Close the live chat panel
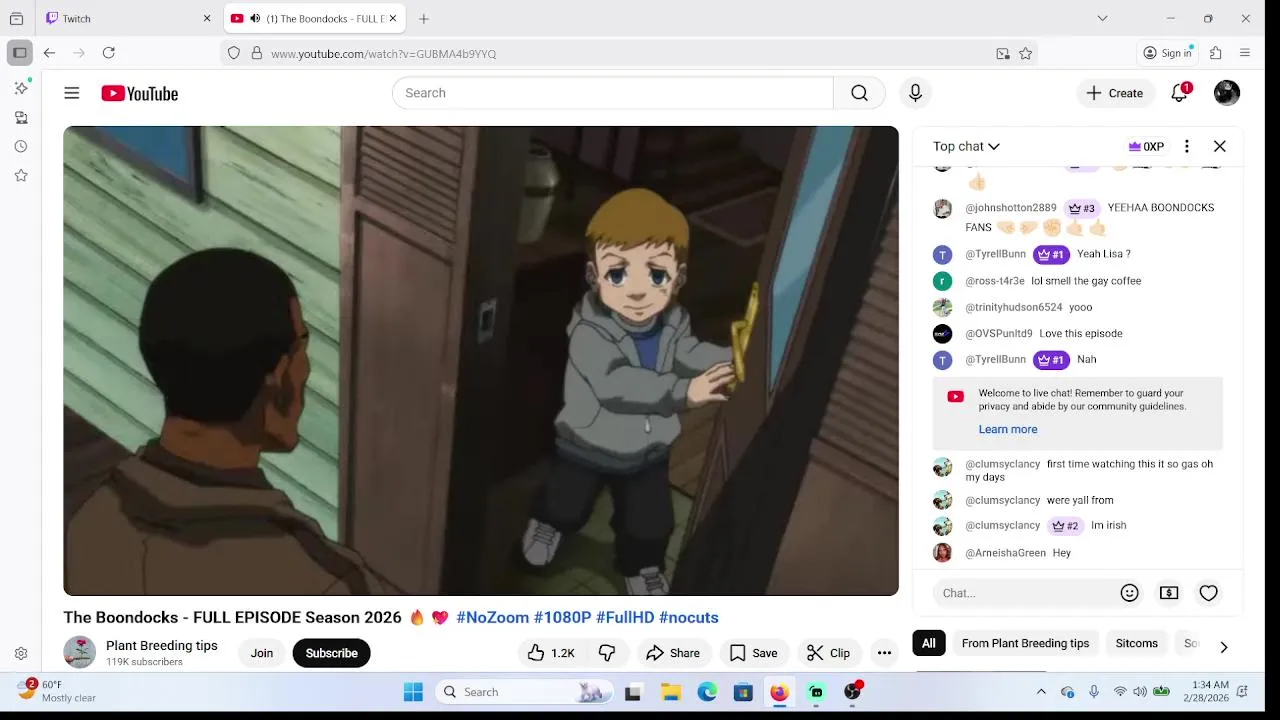This screenshot has width=1280, height=720. tap(1220, 146)
